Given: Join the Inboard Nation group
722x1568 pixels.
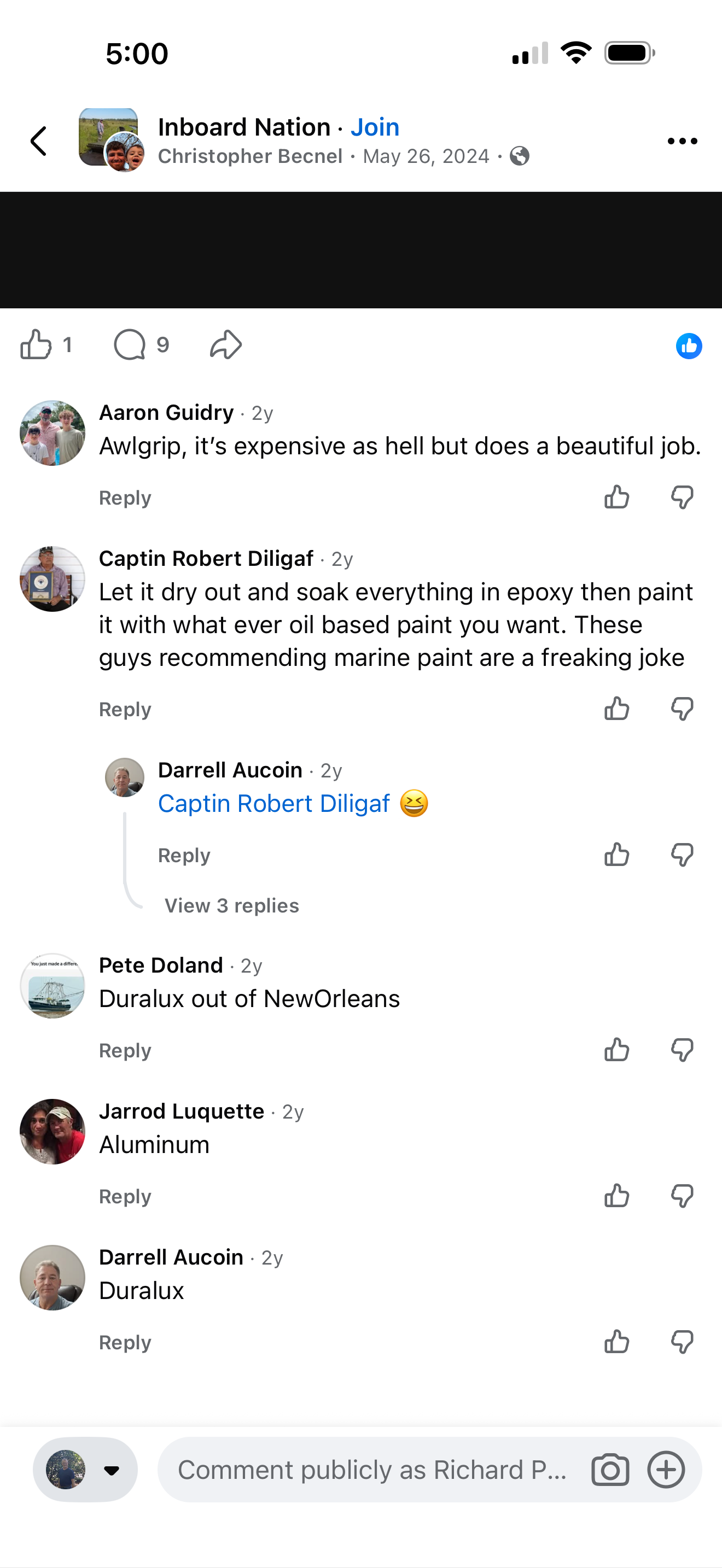Looking at the screenshot, I should click(375, 127).
